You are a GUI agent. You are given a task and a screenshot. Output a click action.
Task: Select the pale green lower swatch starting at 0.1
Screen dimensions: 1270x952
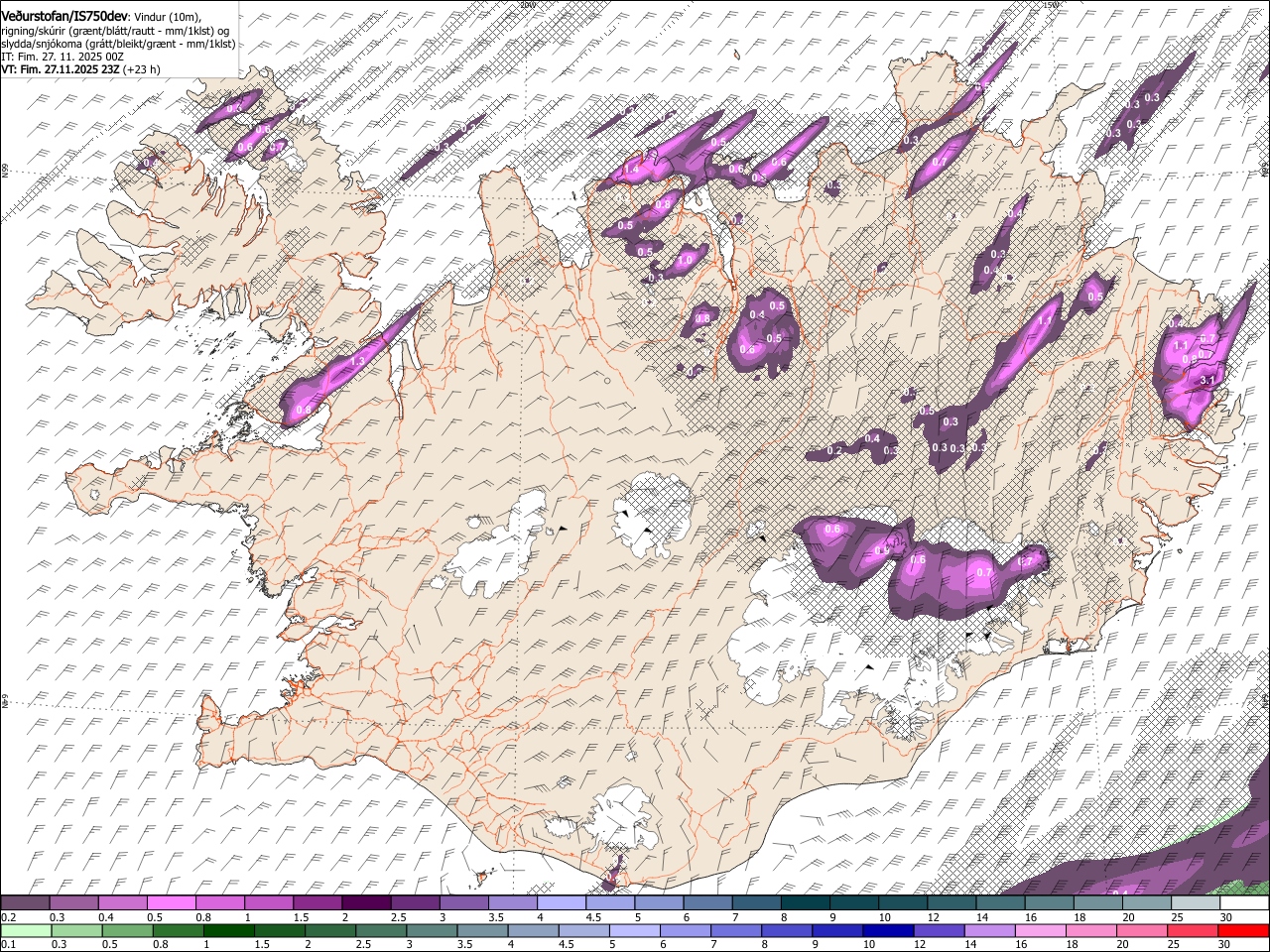(x=25, y=931)
